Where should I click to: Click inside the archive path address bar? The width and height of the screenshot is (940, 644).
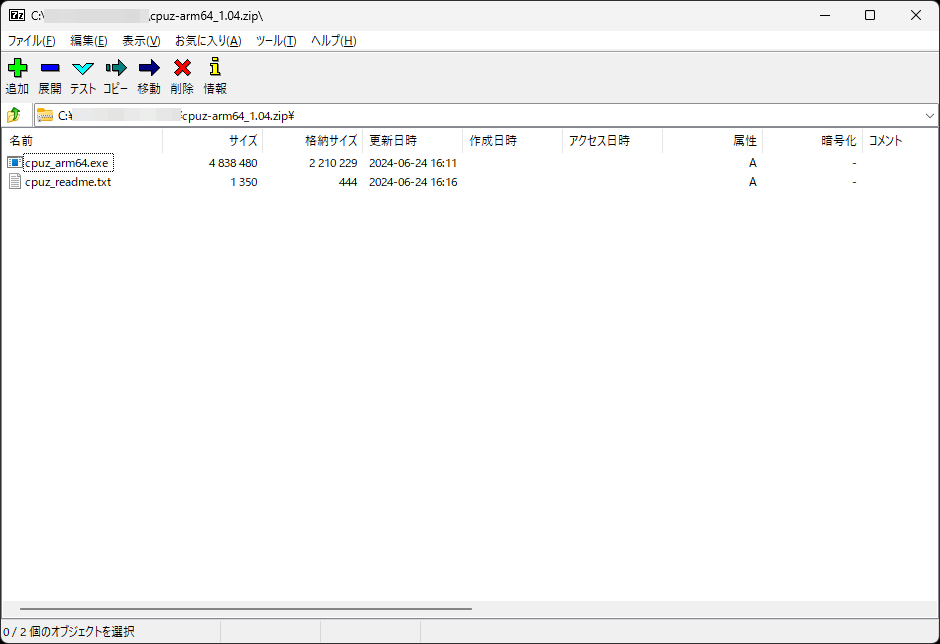pyautogui.click(x=300, y=115)
